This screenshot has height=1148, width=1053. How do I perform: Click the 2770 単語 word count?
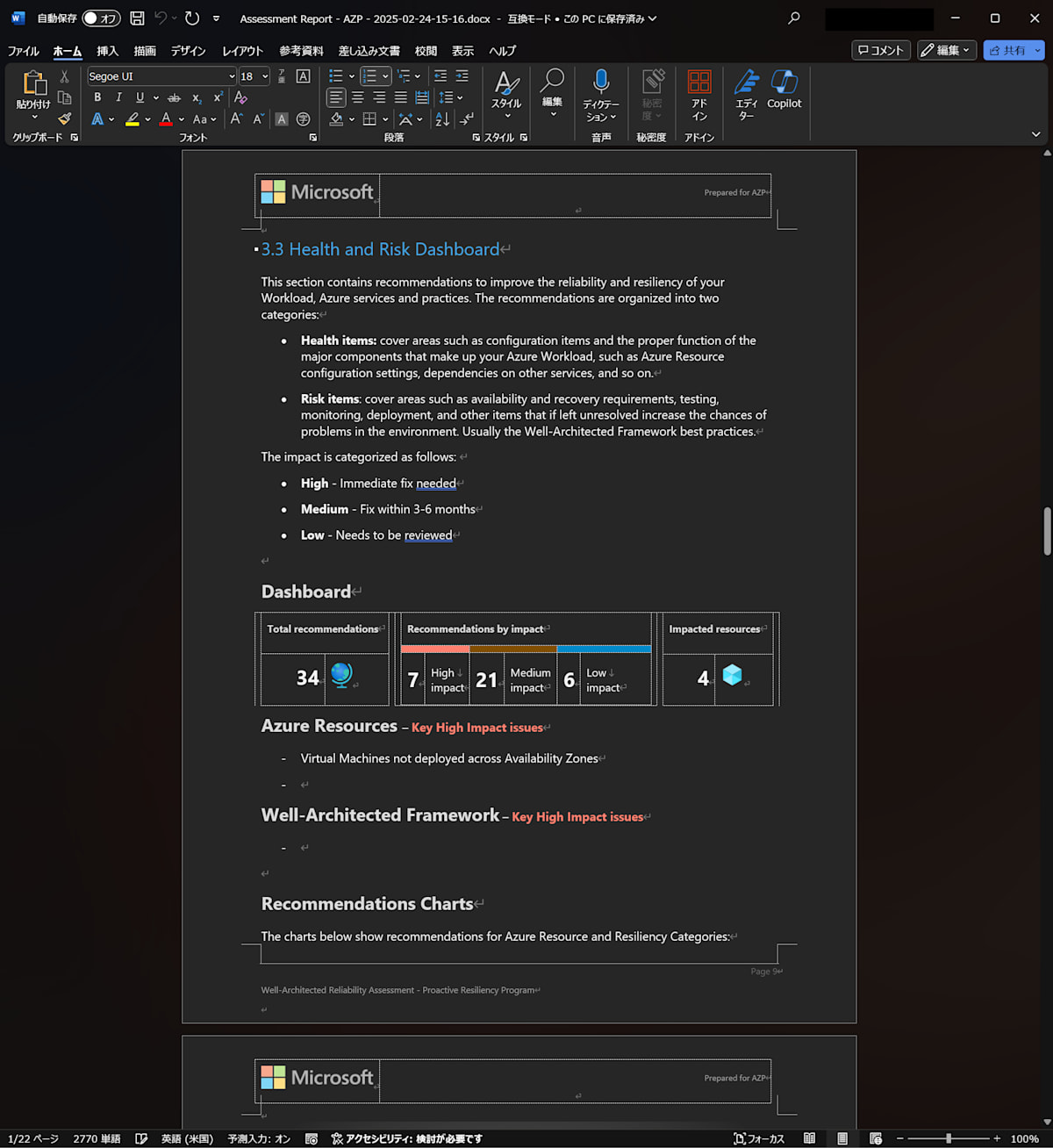coord(97,1138)
